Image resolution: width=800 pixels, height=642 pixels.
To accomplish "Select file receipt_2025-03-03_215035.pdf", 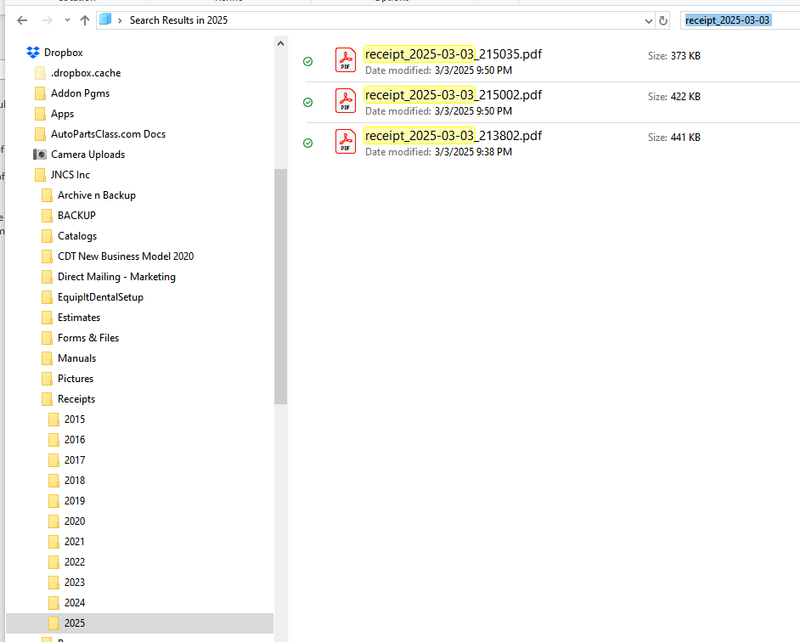I will coord(453,54).
